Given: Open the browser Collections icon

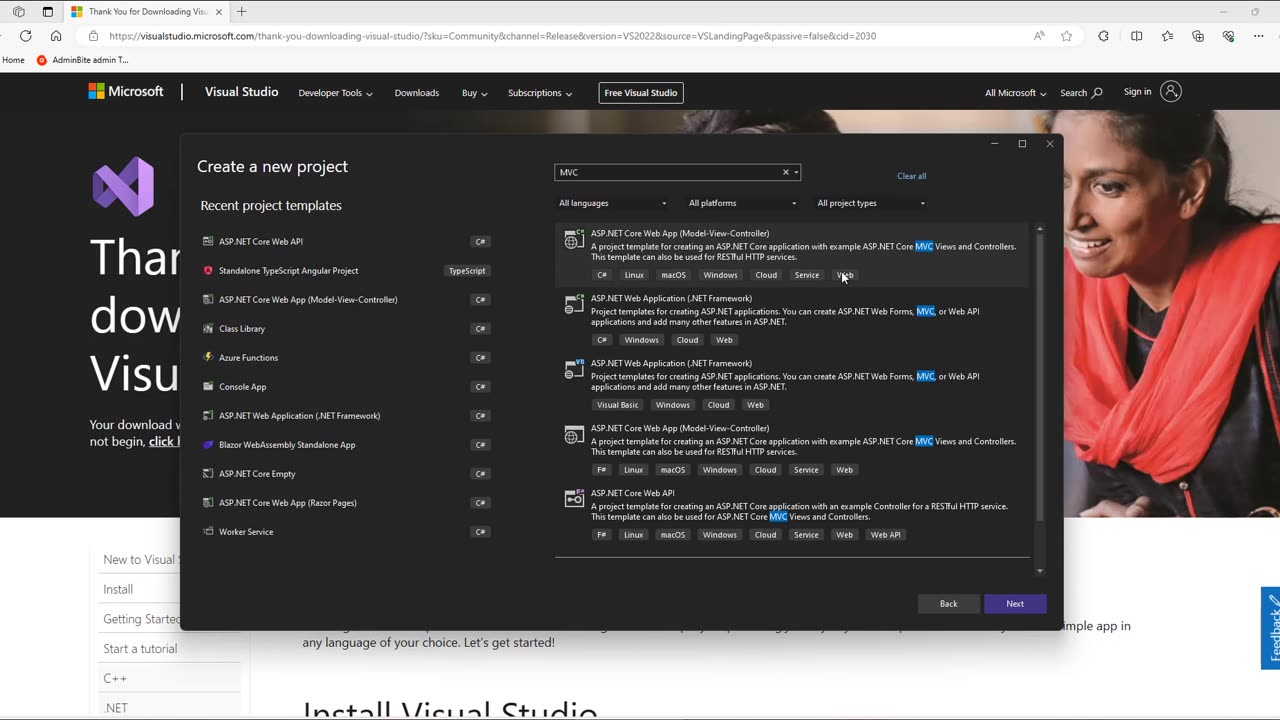Looking at the screenshot, I should (1198, 36).
